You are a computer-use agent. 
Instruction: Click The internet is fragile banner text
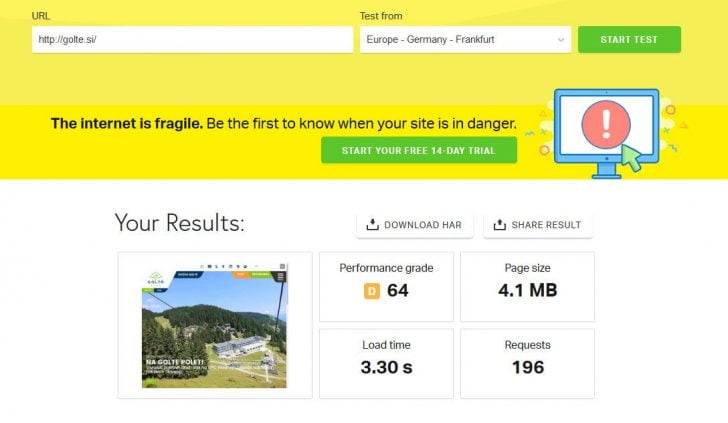tap(283, 124)
